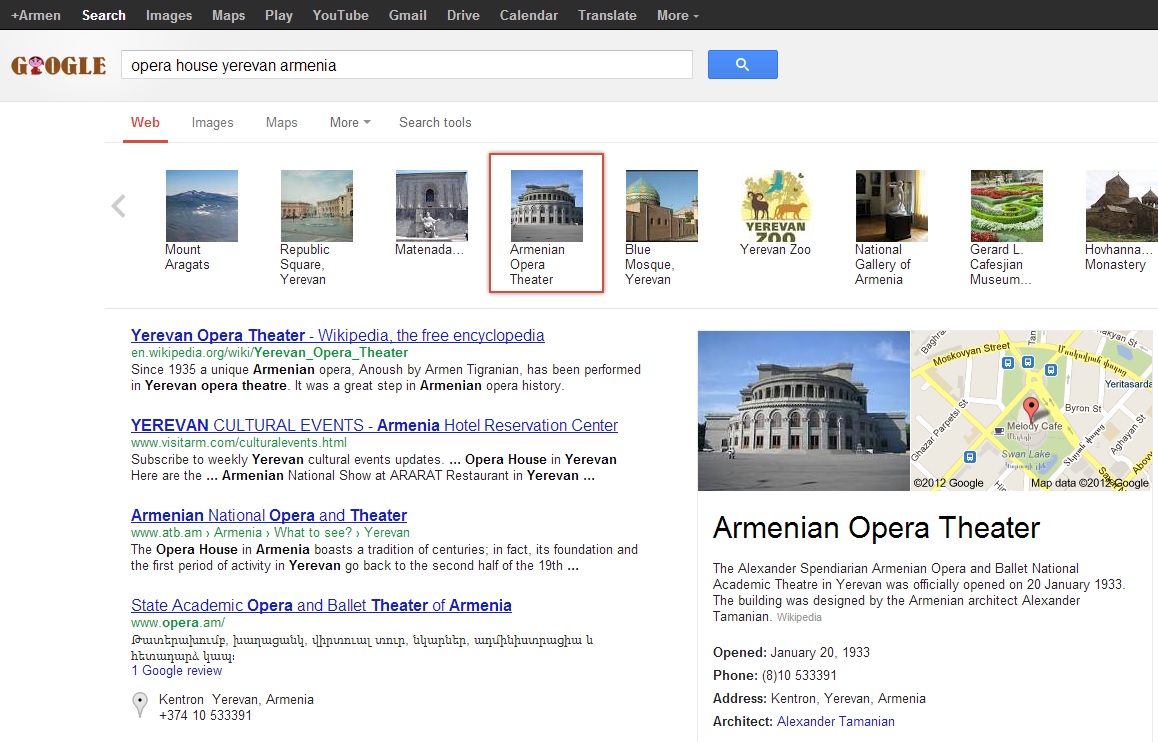The height and width of the screenshot is (742, 1158).
Task: Click the blue magnifier search button
Action: [x=742, y=64]
